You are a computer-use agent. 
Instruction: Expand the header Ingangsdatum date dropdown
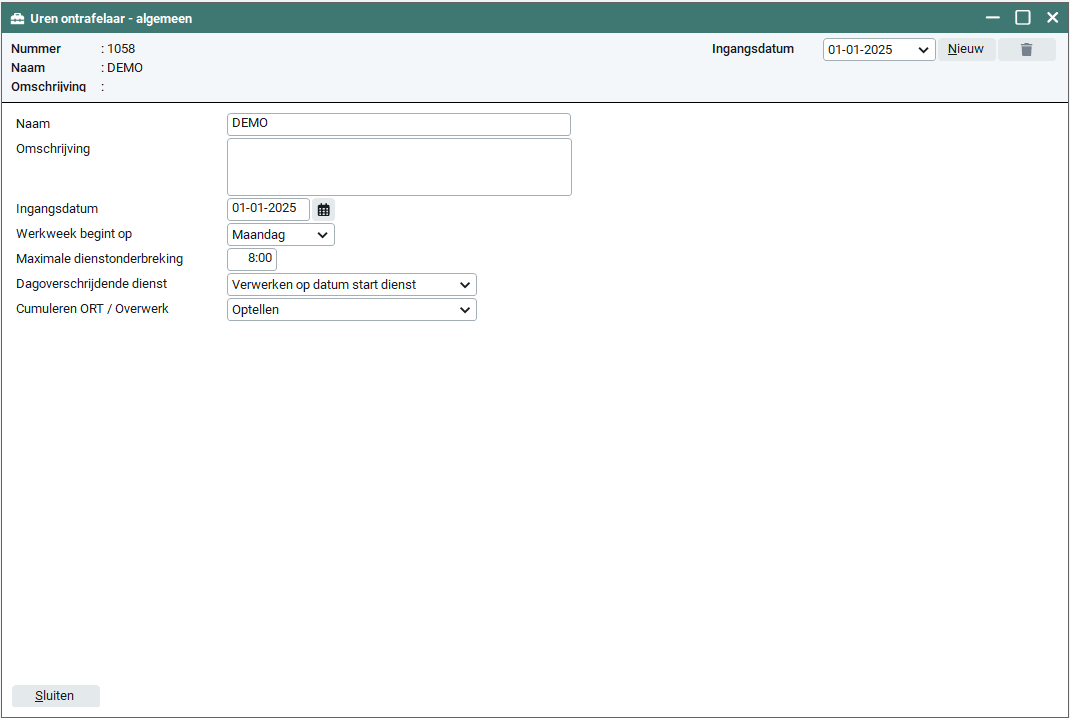pos(878,50)
